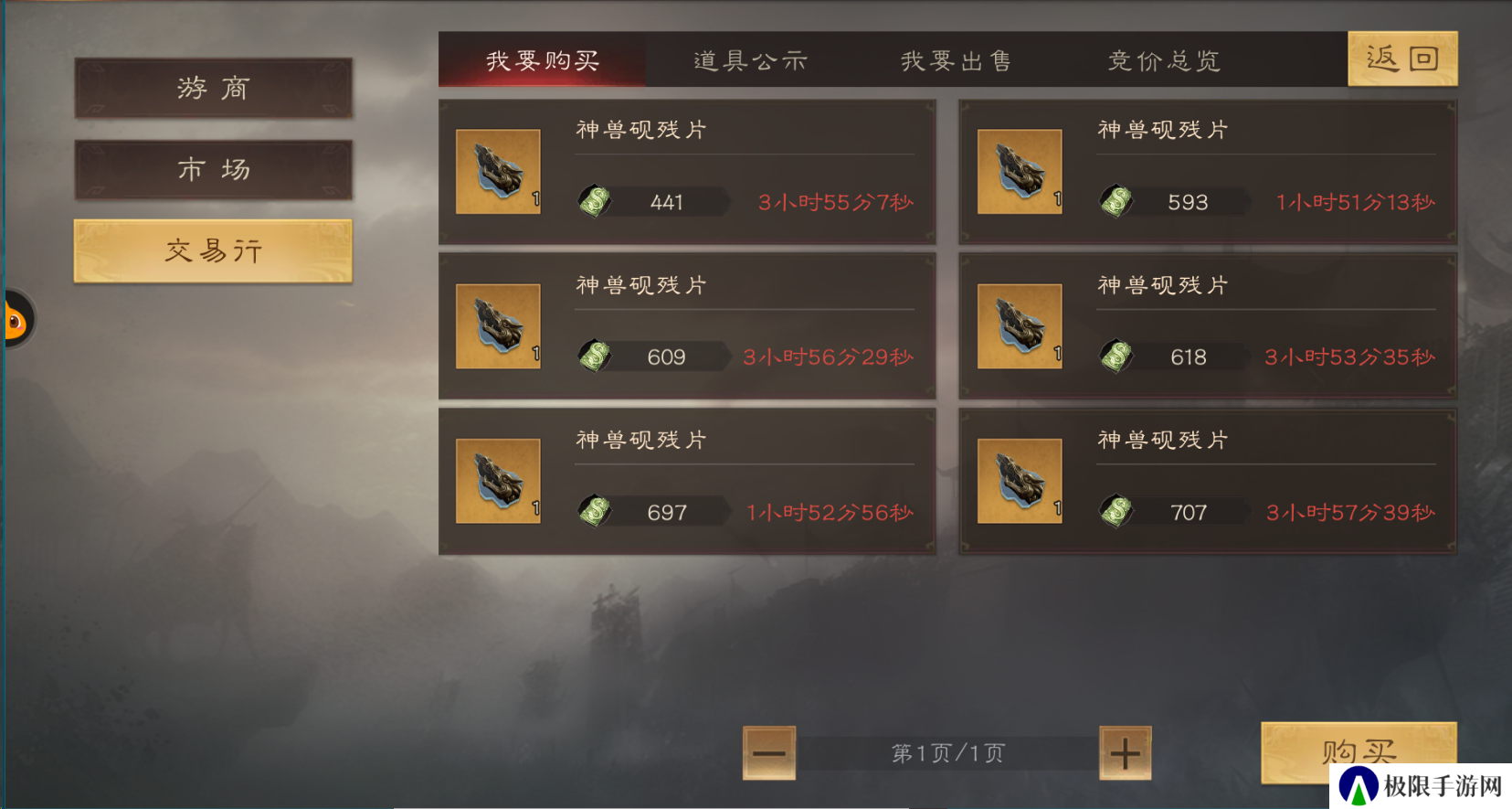Click the 购买 button
1512x809 pixels.
1359,751
